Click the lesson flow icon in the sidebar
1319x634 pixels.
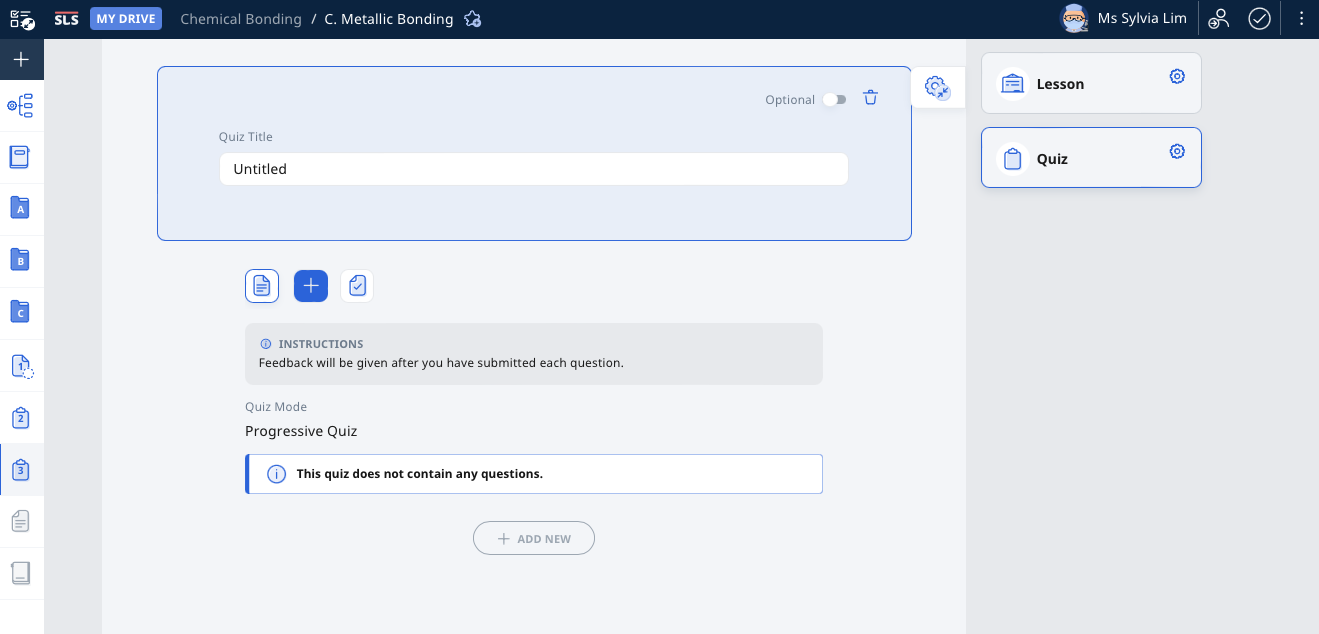21,105
